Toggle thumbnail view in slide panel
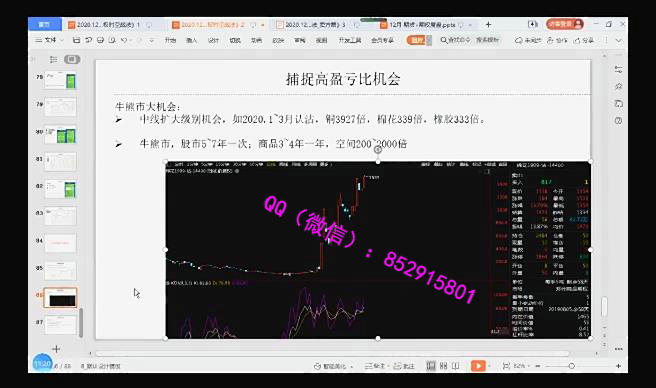 (72, 59)
